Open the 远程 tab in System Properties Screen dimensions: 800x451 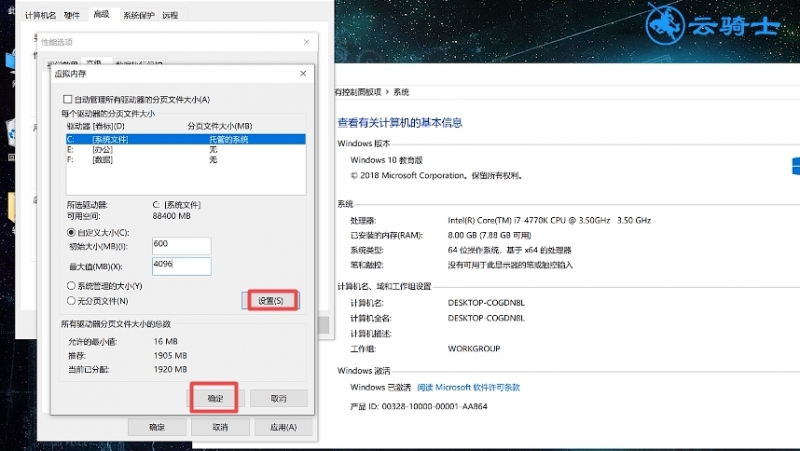click(x=170, y=15)
